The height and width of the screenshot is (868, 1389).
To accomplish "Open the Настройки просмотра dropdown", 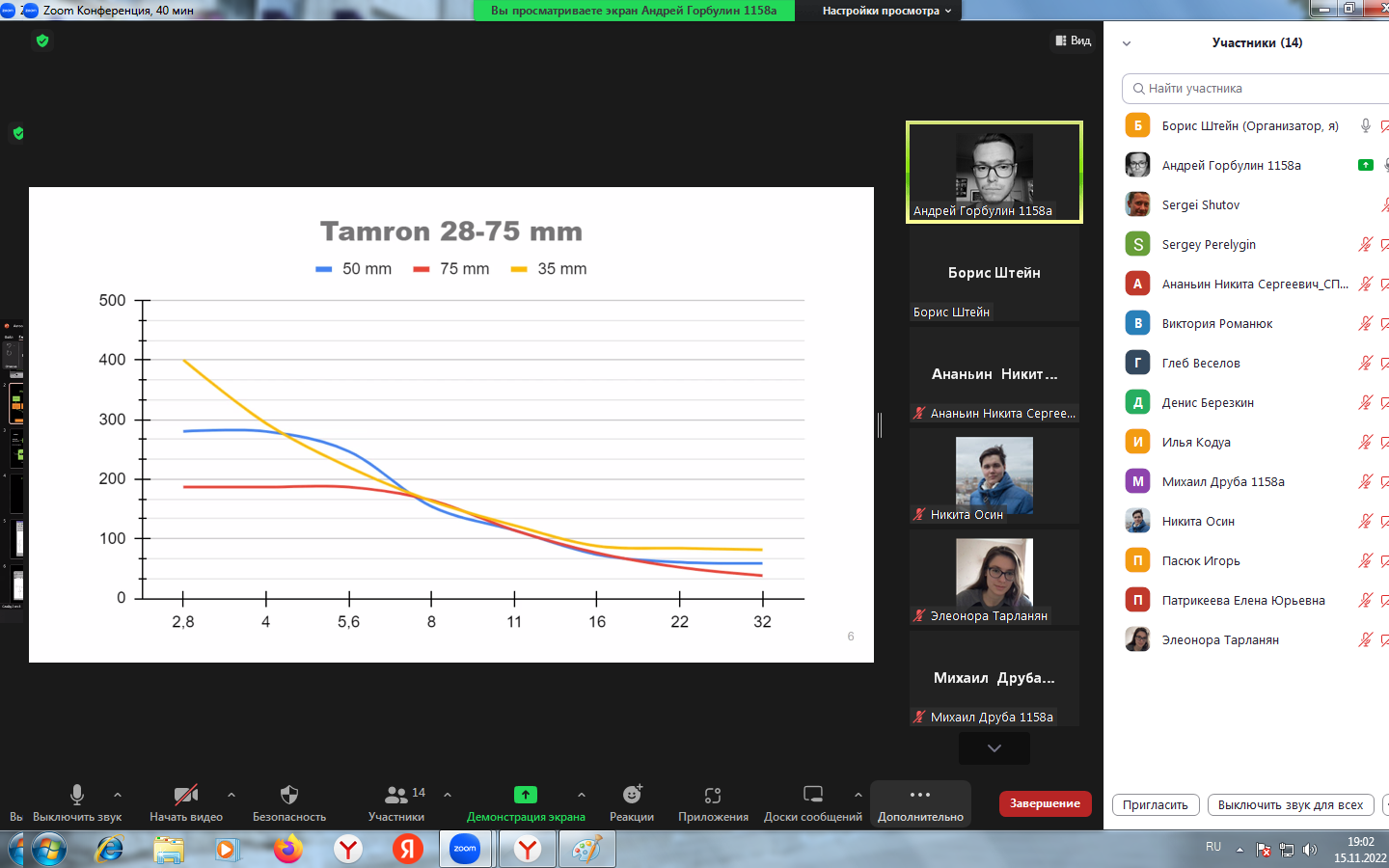I will (x=886, y=11).
